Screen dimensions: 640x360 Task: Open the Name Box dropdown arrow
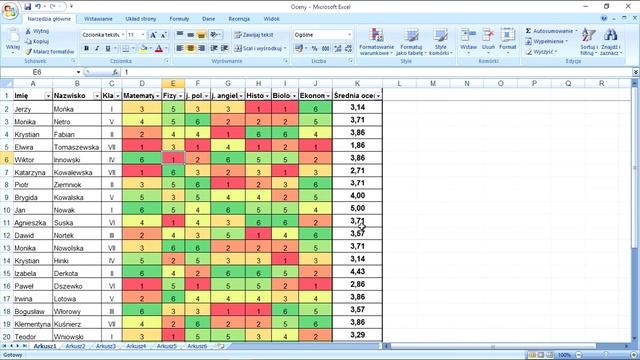[x=78, y=72]
